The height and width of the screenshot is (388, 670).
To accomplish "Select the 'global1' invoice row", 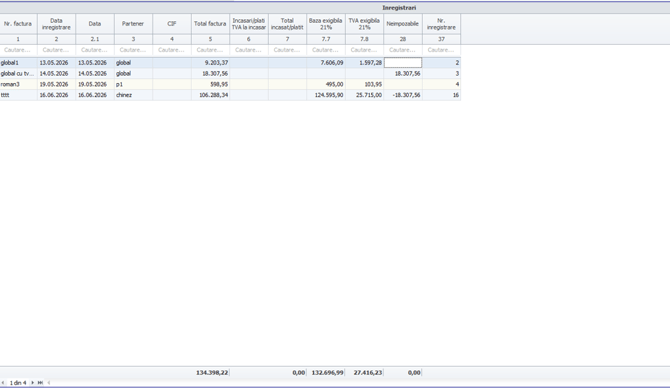I will [230, 63].
